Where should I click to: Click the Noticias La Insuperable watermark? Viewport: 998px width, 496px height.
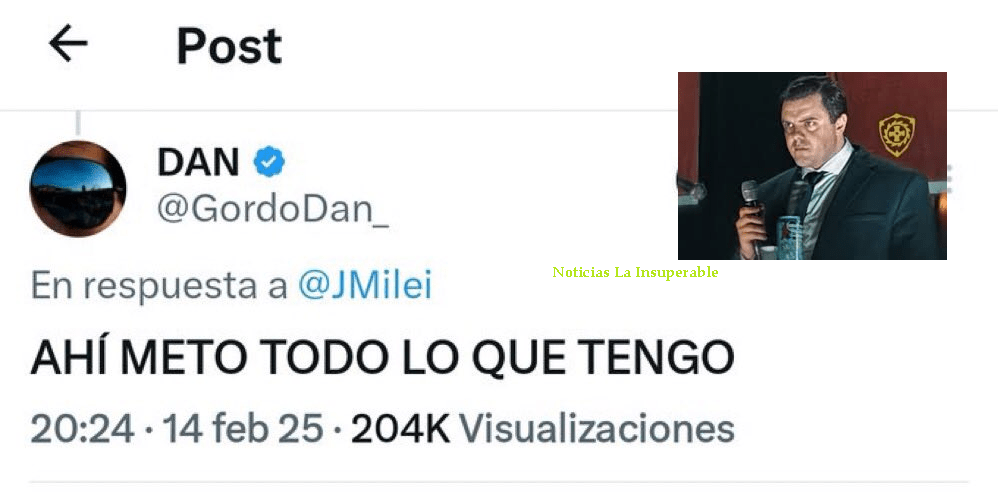(x=635, y=273)
